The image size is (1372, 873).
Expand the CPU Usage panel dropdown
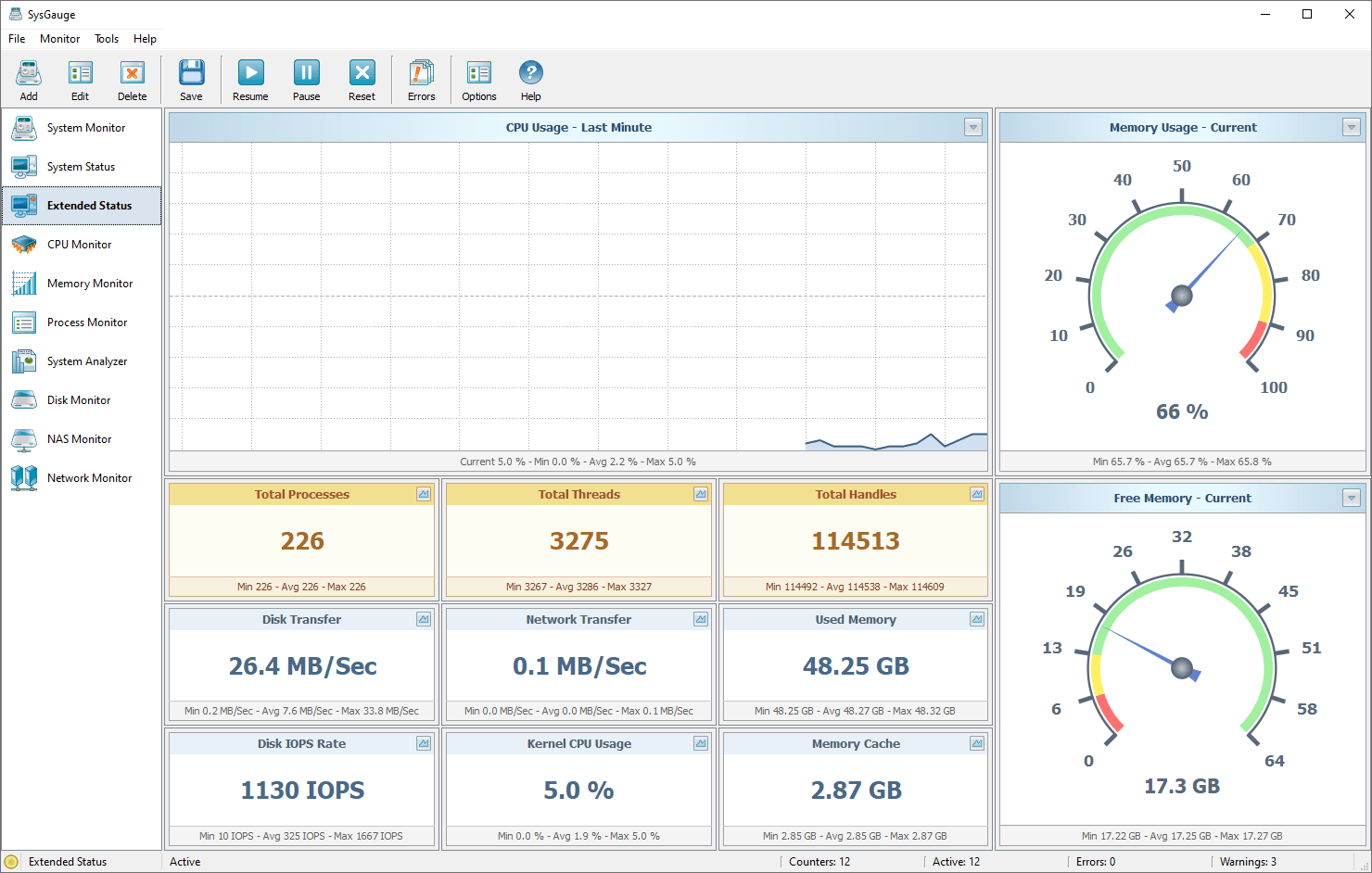(973, 128)
